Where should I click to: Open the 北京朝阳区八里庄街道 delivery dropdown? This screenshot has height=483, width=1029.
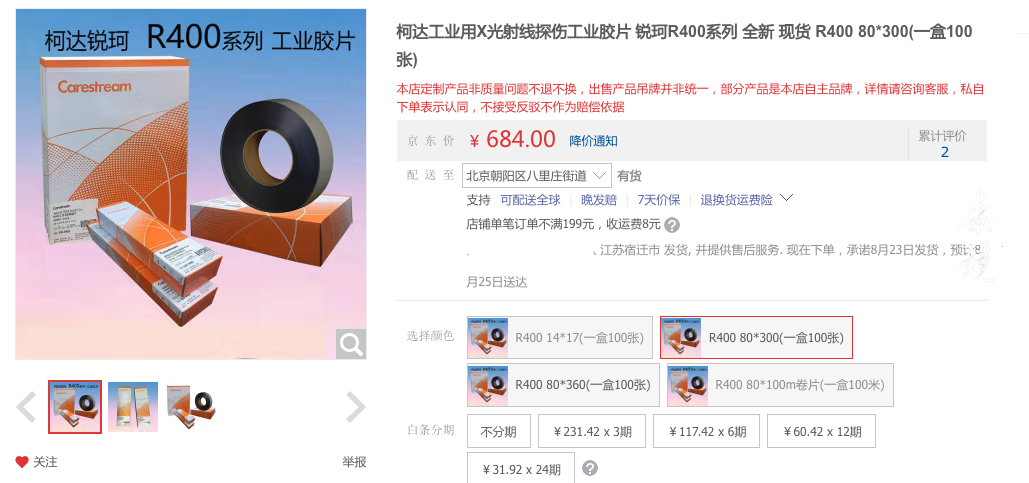[537, 175]
